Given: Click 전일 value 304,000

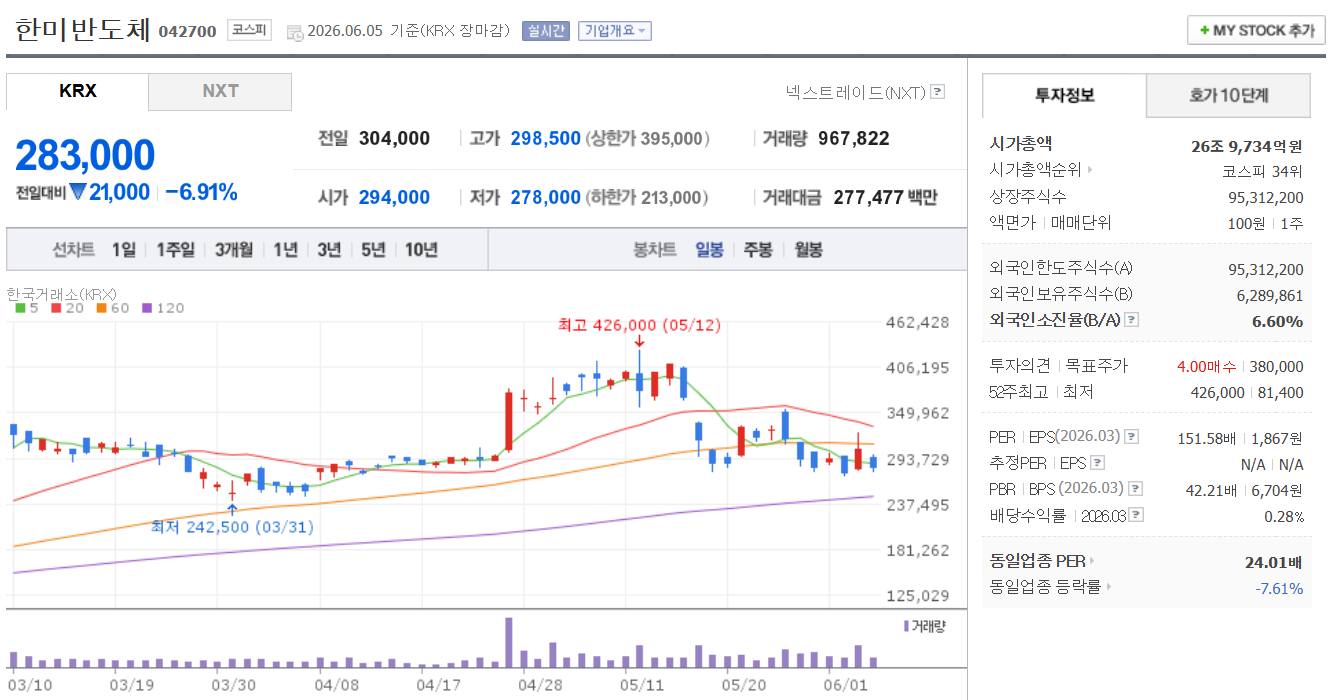Looking at the screenshot, I should 392,139.
